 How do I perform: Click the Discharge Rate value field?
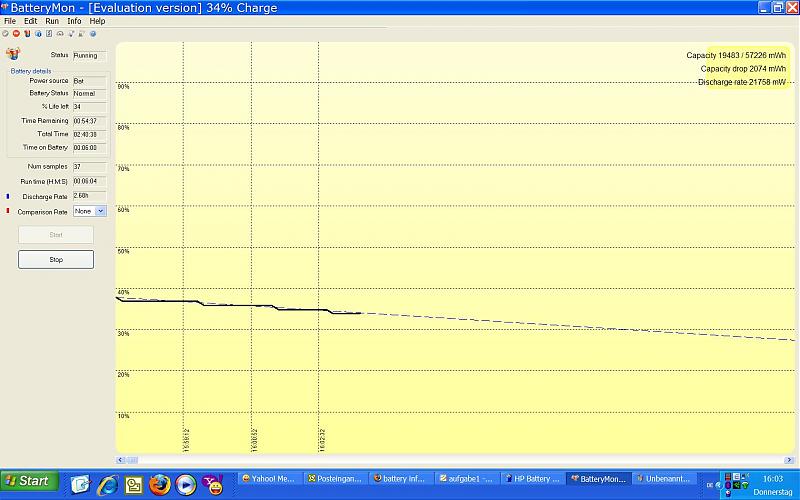(85, 196)
